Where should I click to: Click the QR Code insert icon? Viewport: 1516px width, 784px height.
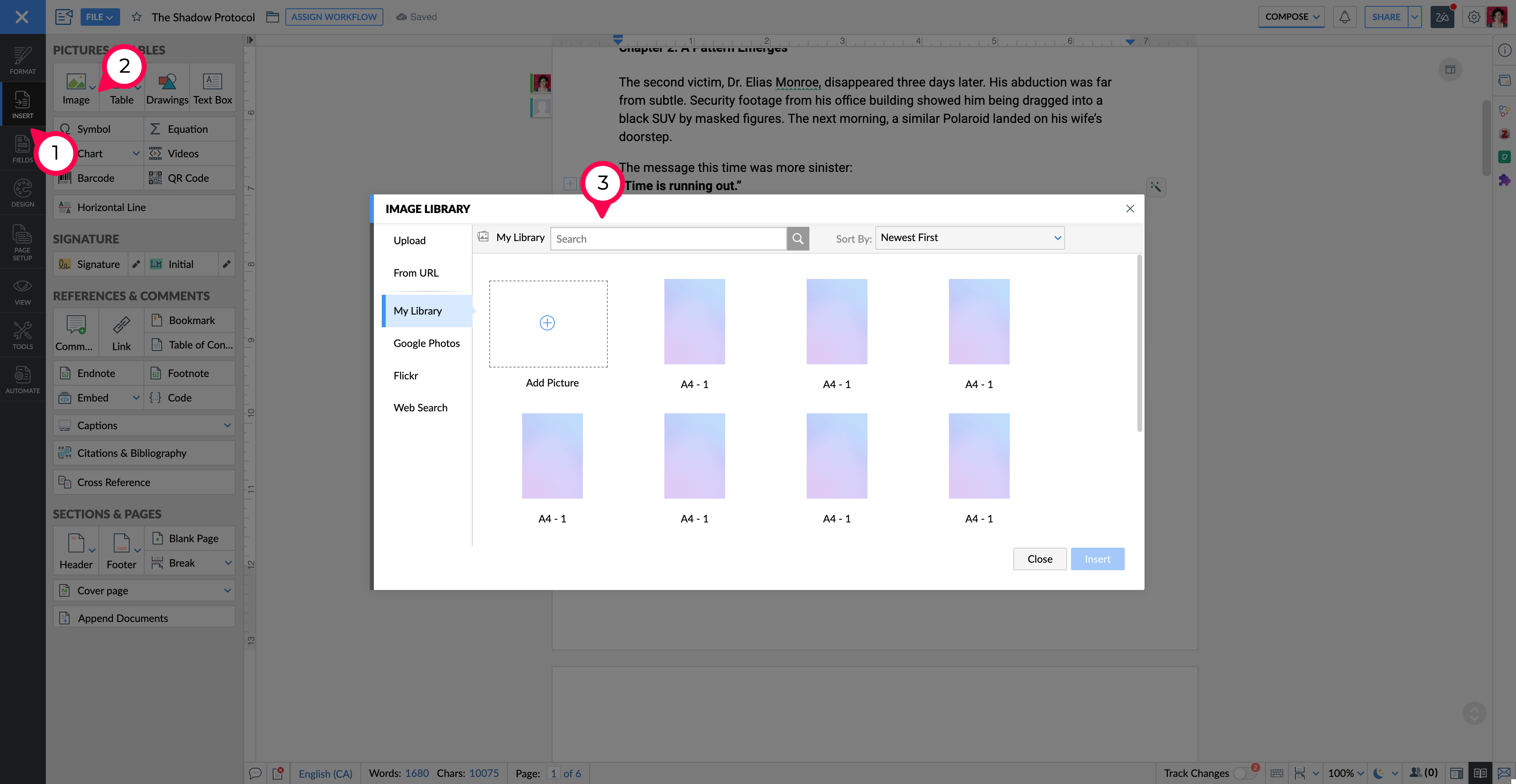coord(155,178)
